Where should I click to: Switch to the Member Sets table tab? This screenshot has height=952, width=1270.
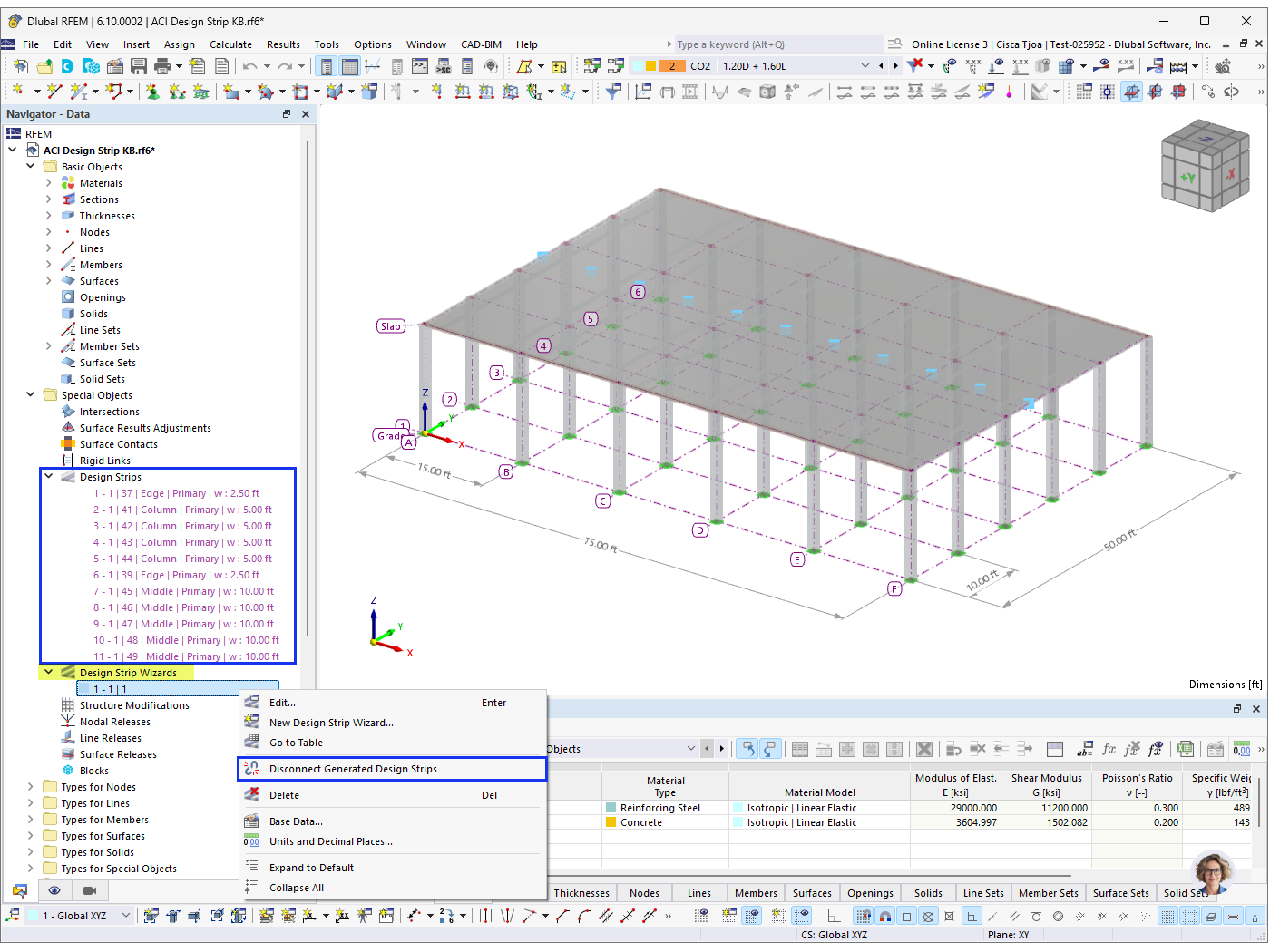1048,893
